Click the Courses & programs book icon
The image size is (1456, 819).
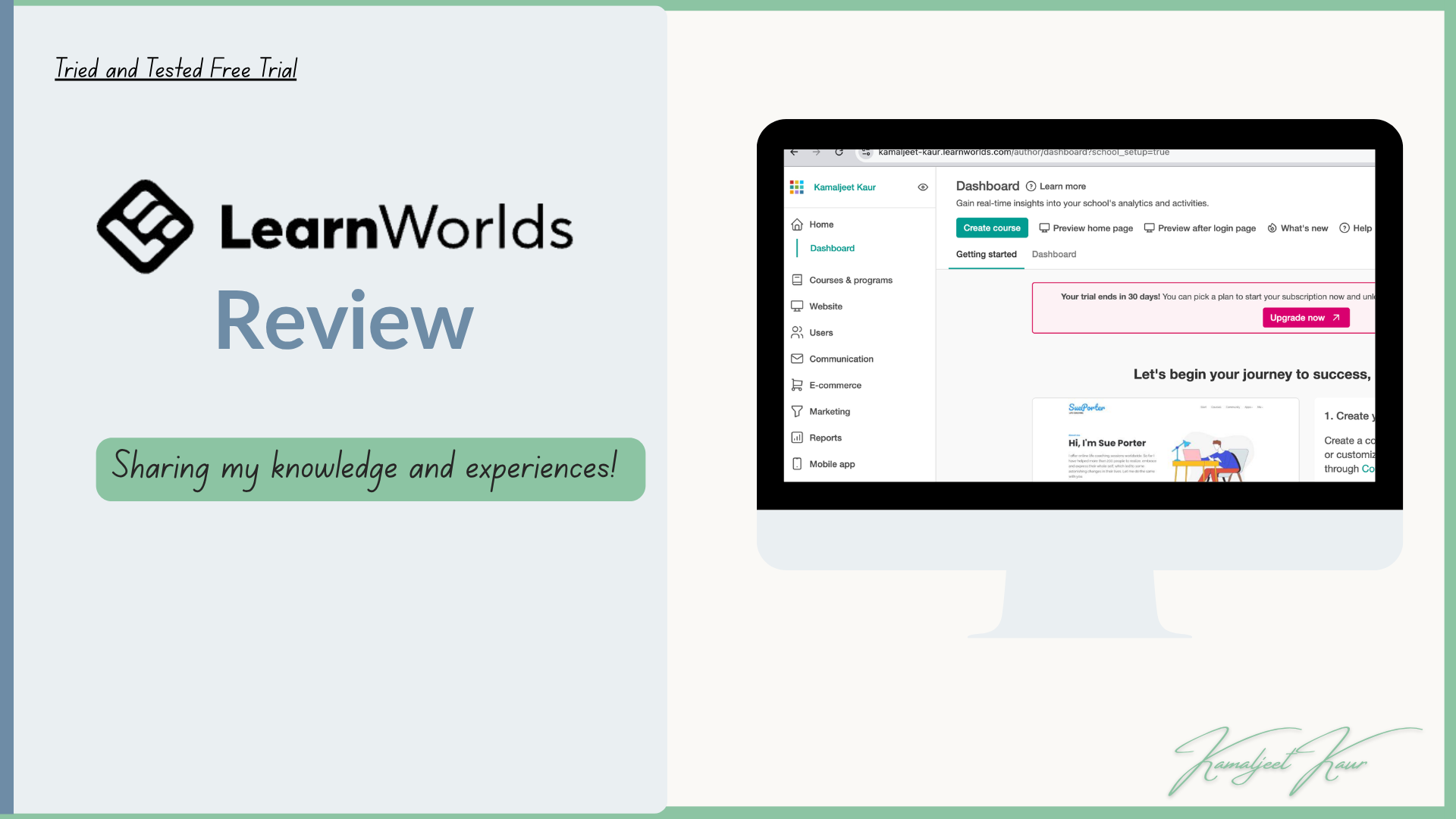click(797, 280)
